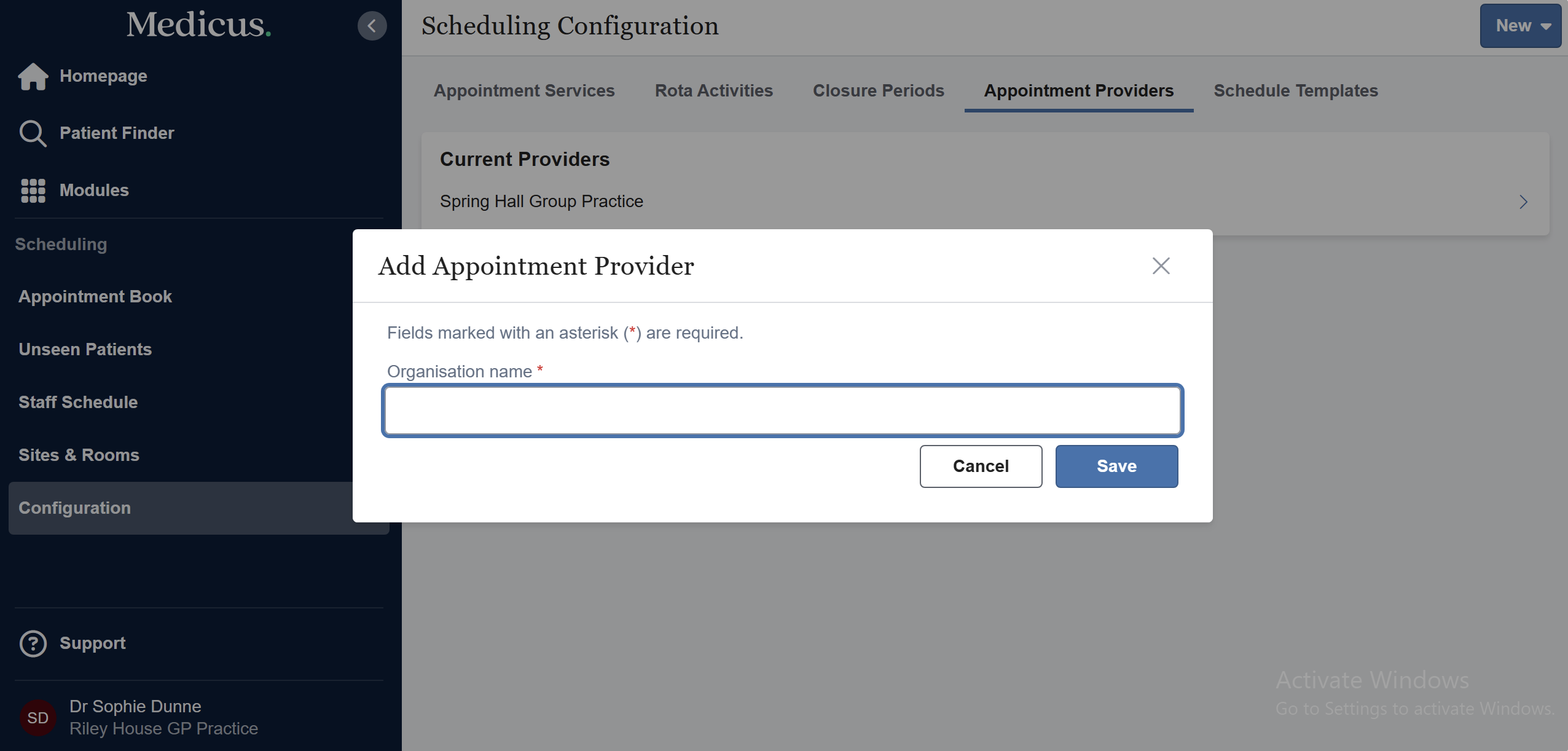This screenshot has width=1568, height=751.
Task: Dismiss the Add Appointment Provider dialog via X
Action: click(1160, 265)
